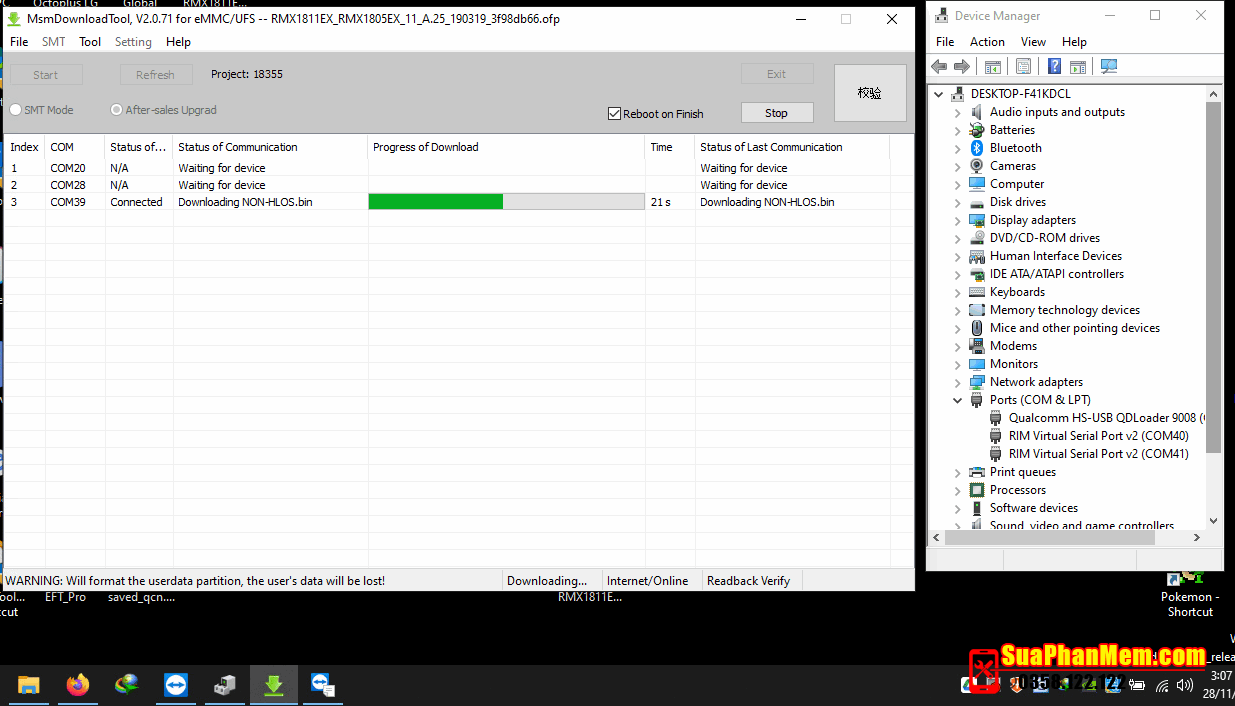Viewport: 1235px width, 706px height.
Task: Toggle the Reboot on Finish checkbox
Action: [615, 114]
